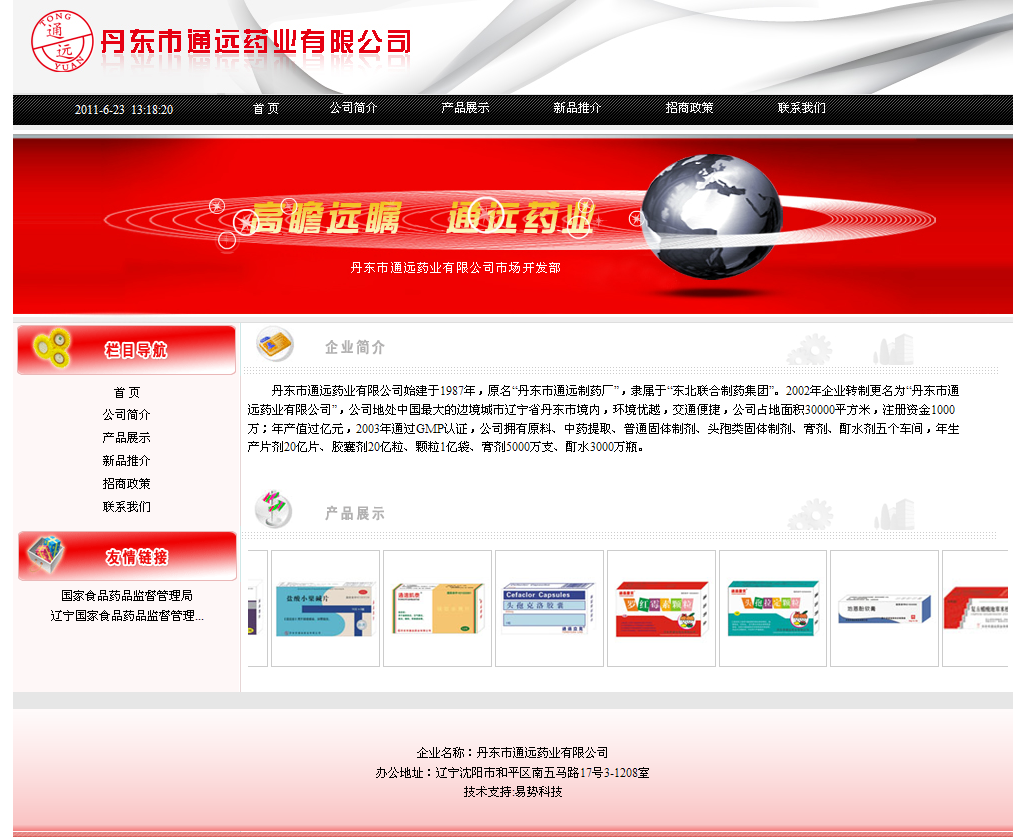Go to 新品推介 in the top navigation bar
The width and height of the screenshot is (1025, 837).
coord(577,108)
